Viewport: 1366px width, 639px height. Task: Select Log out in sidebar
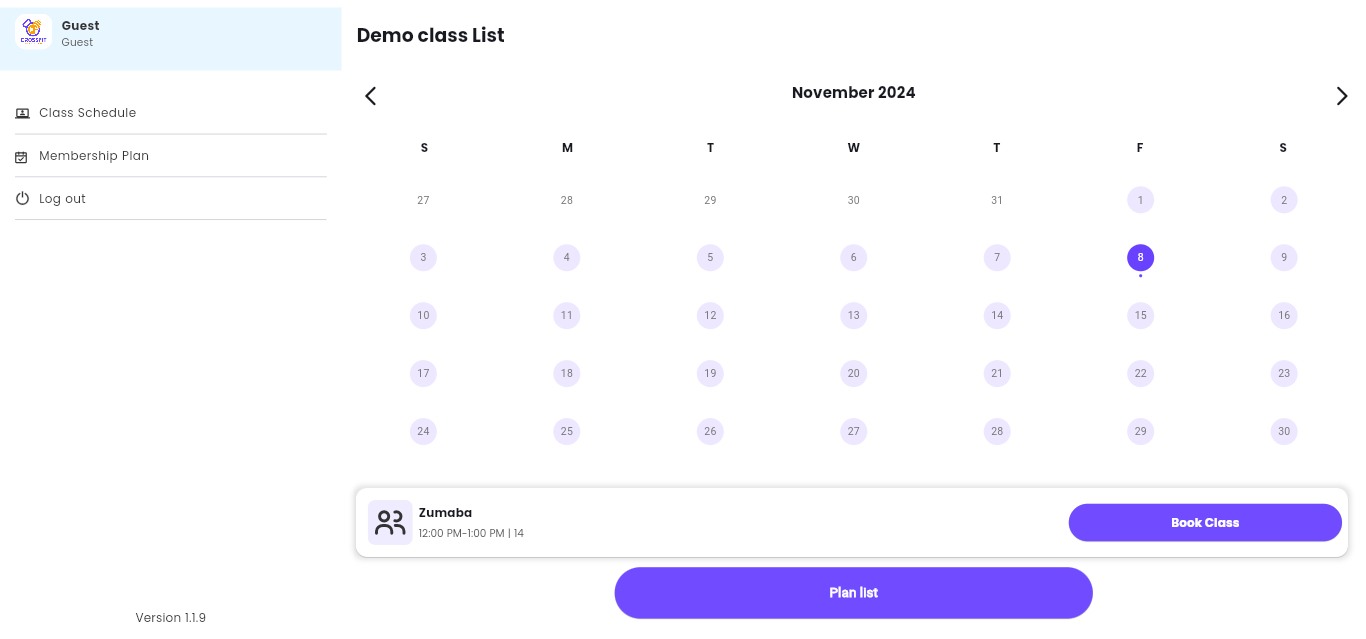coord(171,199)
